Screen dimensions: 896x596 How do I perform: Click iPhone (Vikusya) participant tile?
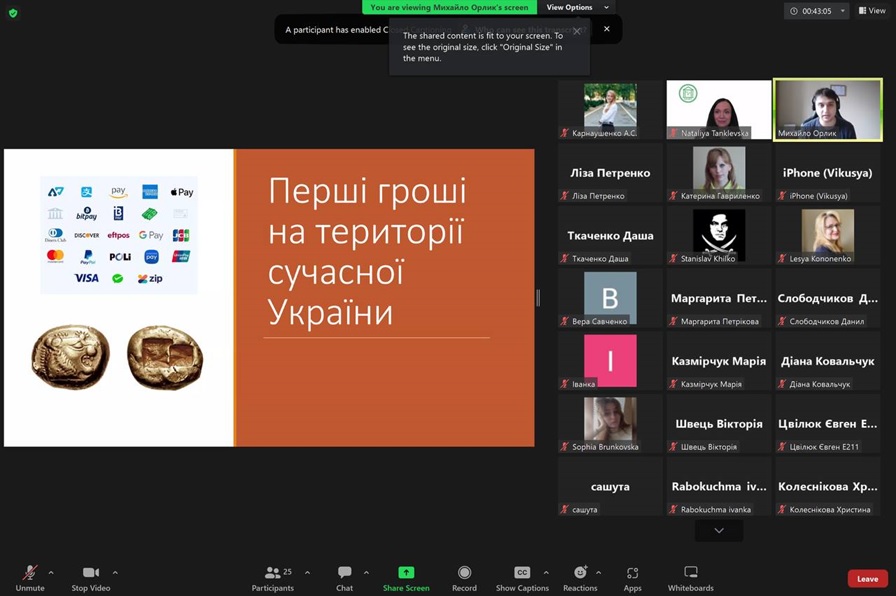[828, 173]
